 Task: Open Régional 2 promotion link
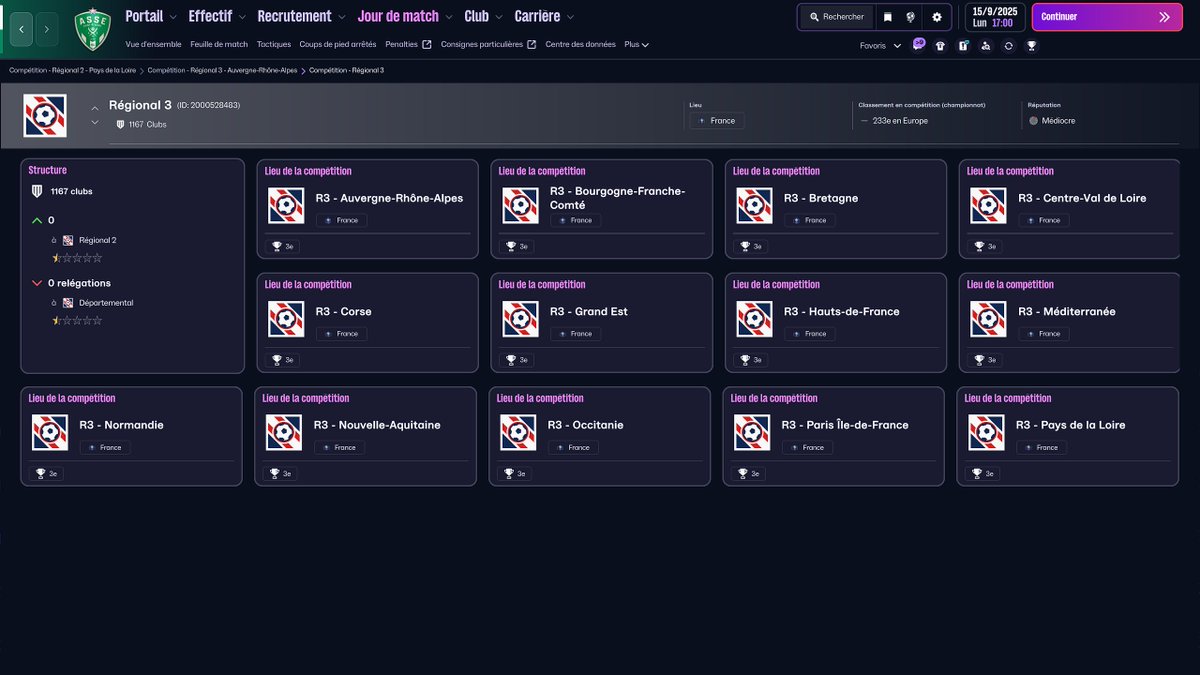click(x=98, y=240)
